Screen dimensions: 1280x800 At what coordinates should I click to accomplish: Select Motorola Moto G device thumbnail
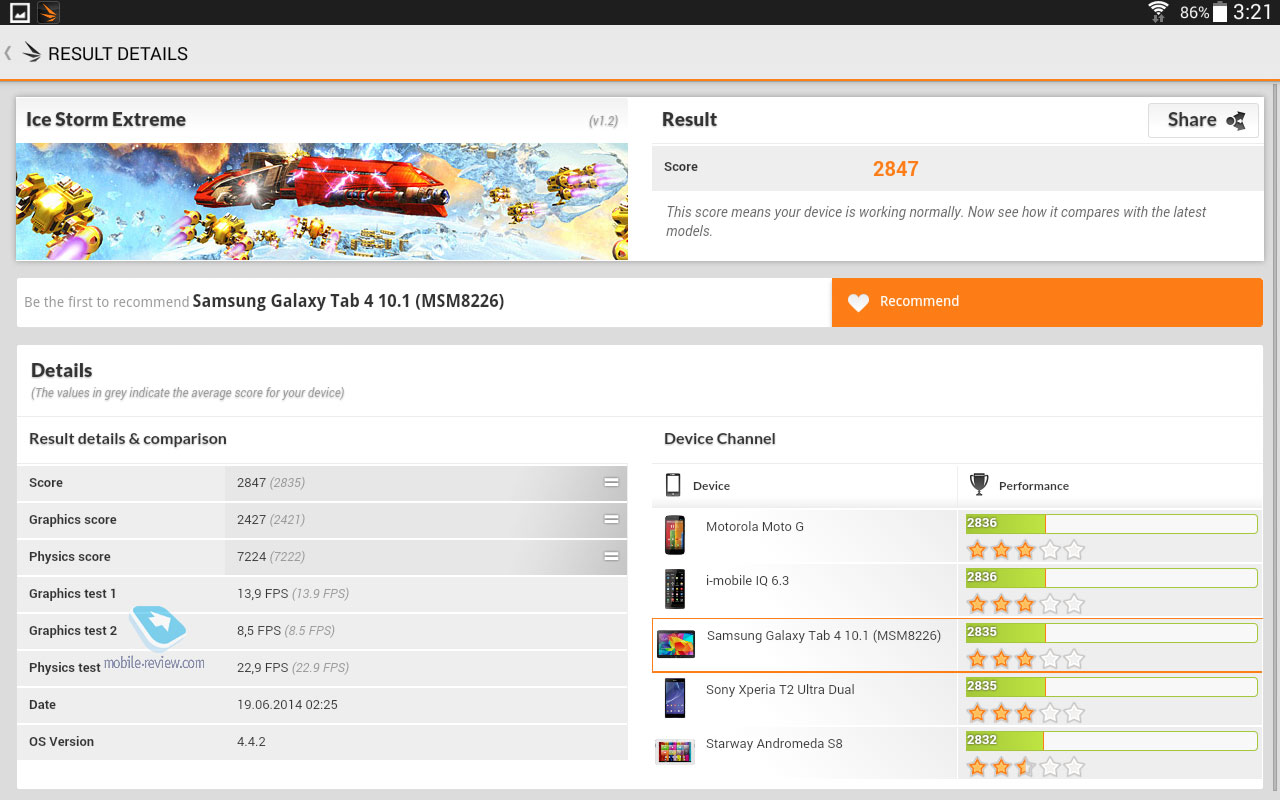(x=675, y=535)
